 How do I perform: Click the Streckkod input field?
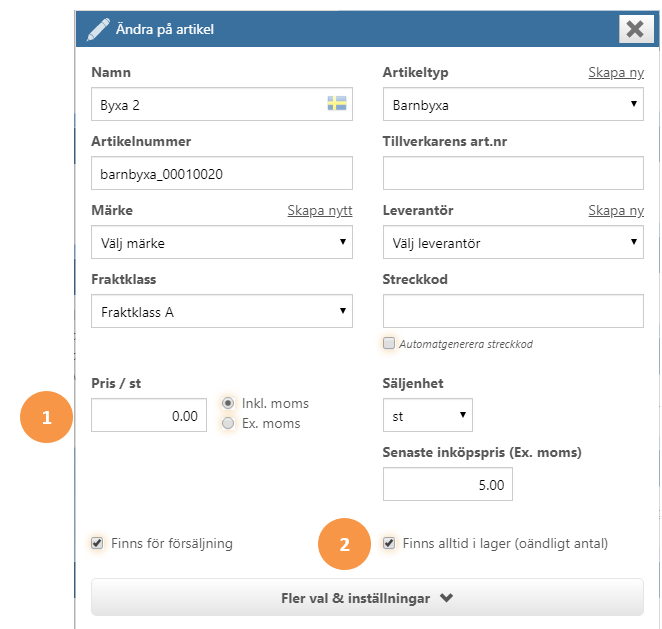(513, 311)
